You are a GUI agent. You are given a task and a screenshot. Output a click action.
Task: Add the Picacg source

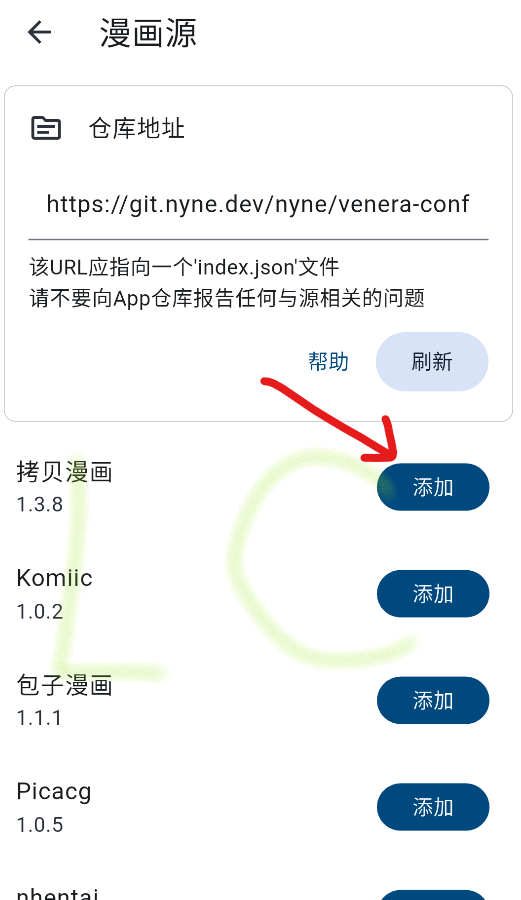coord(433,807)
